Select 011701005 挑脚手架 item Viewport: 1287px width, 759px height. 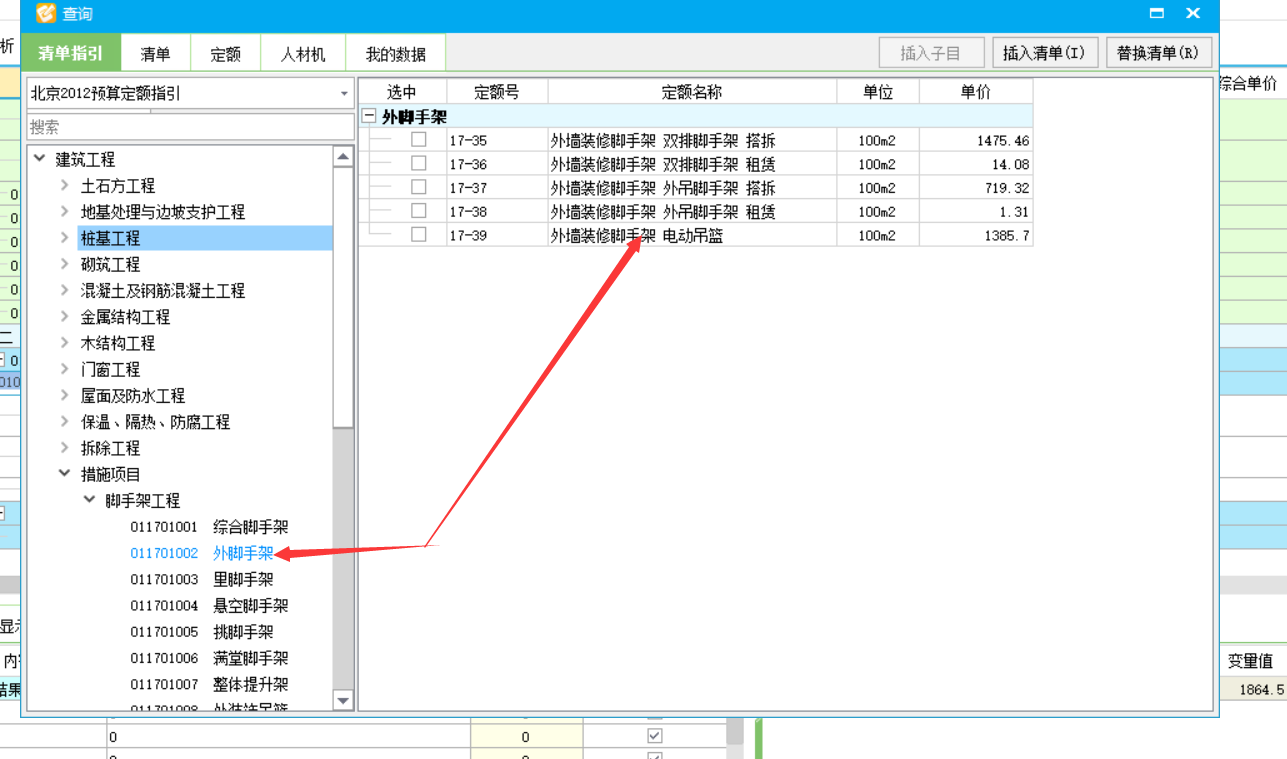click(202, 632)
